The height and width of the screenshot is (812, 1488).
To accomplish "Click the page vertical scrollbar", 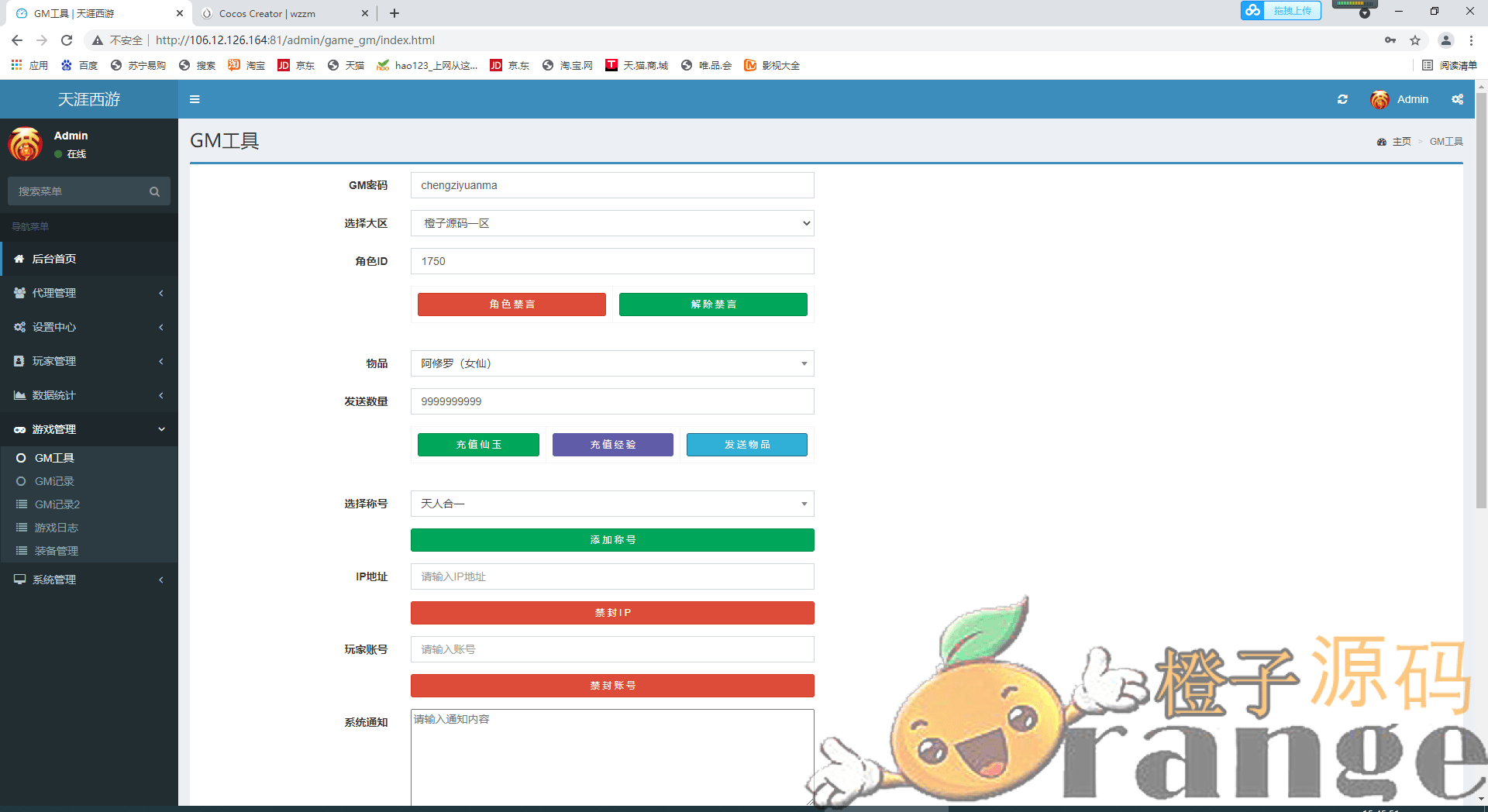I will (1481, 310).
